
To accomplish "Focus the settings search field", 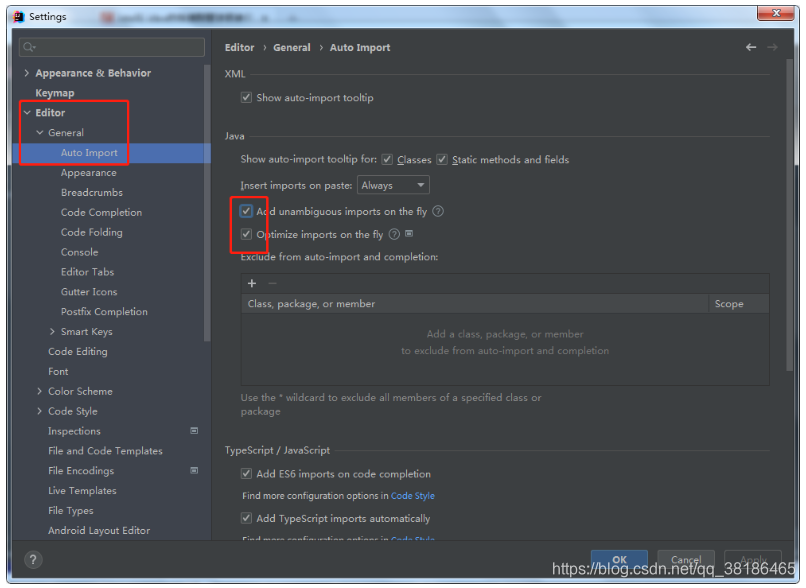I will [x=112, y=47].
